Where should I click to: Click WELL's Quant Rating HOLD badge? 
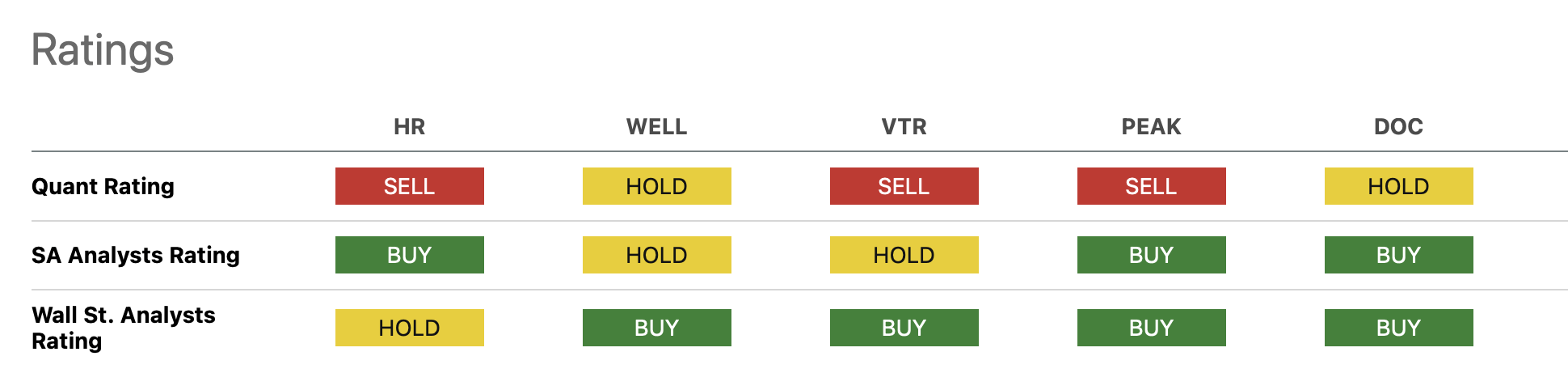click(x=656, y=186)
